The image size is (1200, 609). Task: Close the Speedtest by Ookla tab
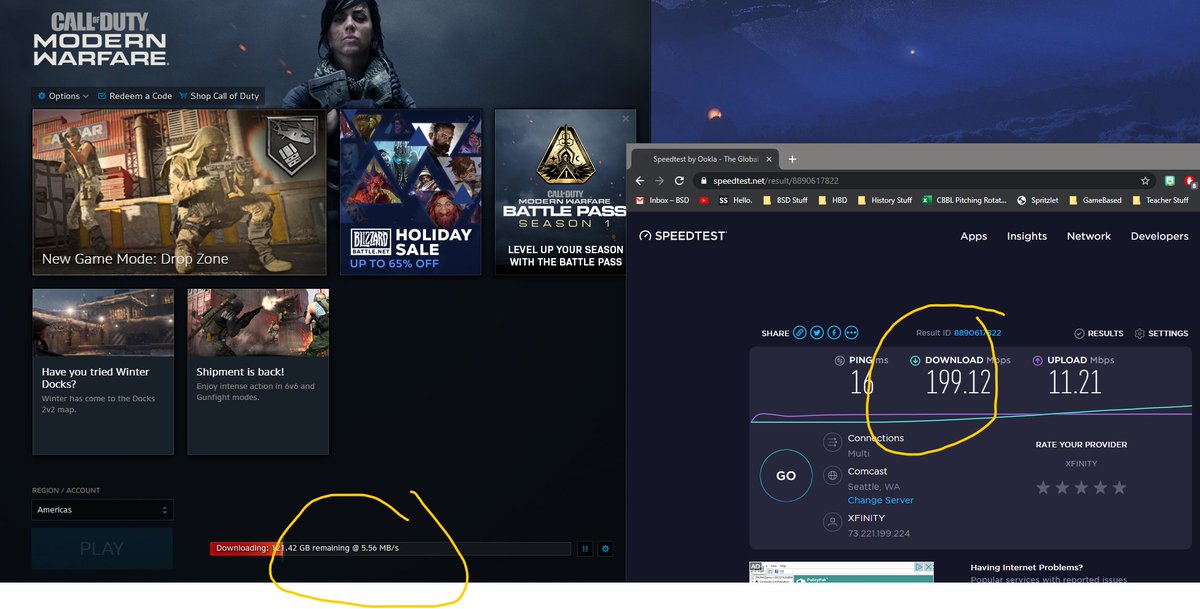(x=771, y=159)
